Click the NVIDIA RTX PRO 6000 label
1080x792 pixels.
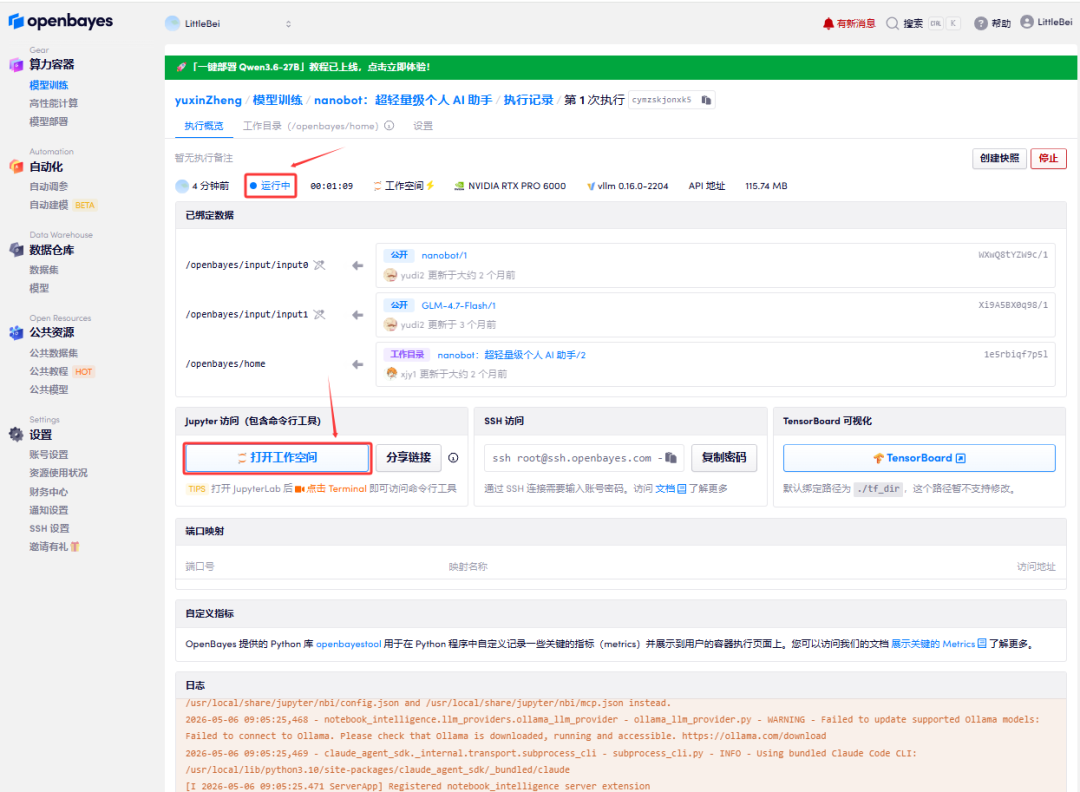click(510, 186)
